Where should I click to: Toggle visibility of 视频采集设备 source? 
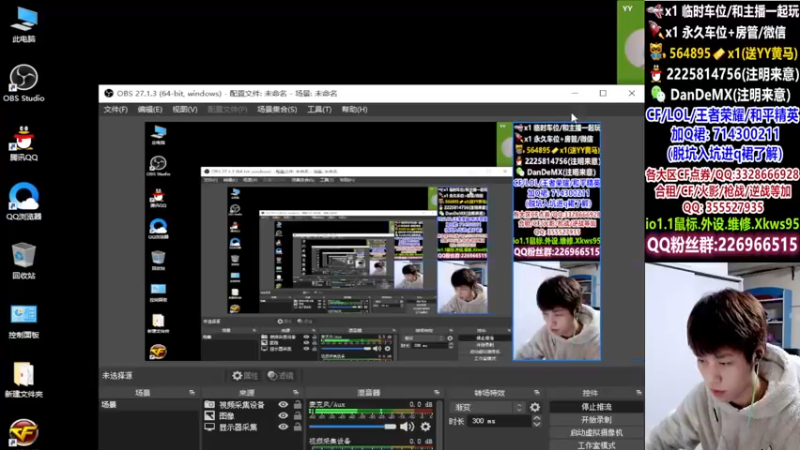click(x=283, y=404)
